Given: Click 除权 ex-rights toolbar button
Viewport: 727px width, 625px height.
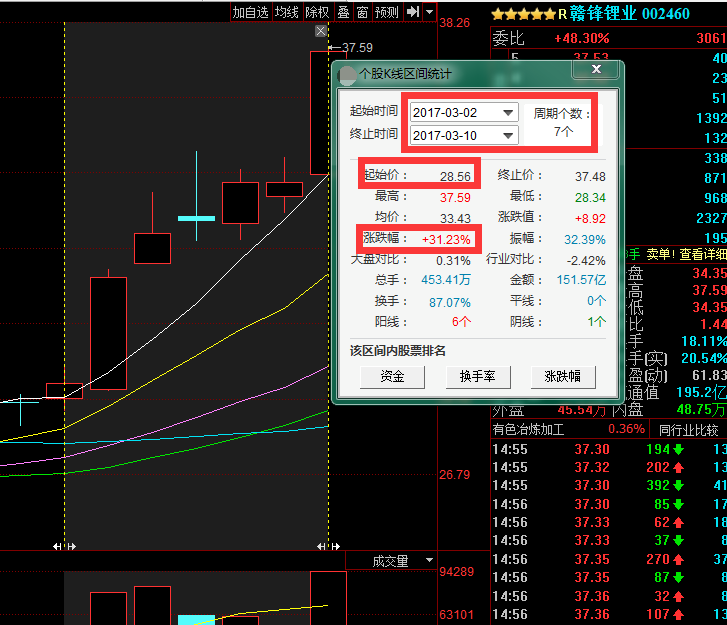Looking at the screenshot, I should coord(317,12).
